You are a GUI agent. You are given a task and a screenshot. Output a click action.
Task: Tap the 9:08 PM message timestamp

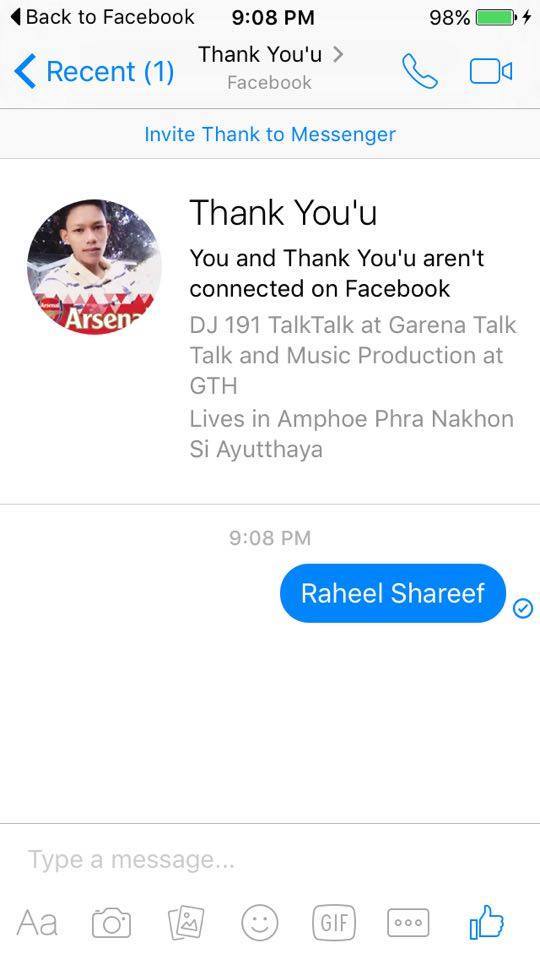point(270,538)
